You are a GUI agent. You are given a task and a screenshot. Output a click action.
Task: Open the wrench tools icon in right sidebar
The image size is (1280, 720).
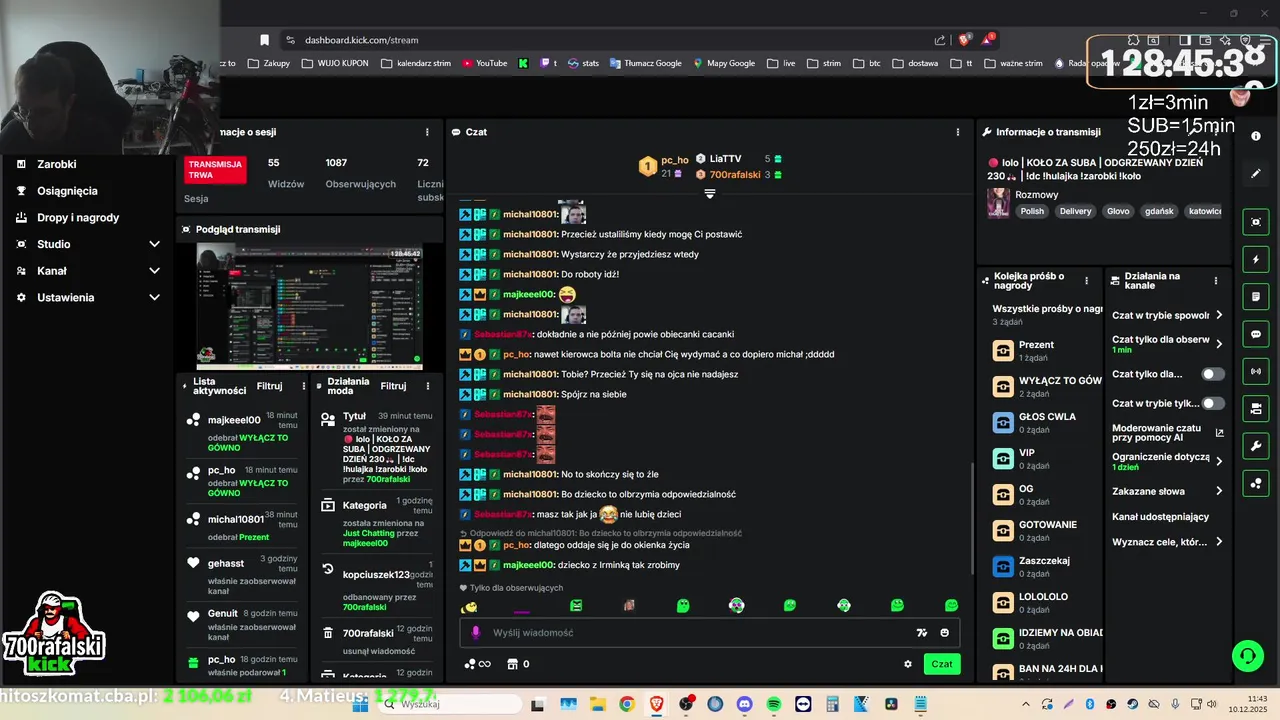pos(1256,446)
